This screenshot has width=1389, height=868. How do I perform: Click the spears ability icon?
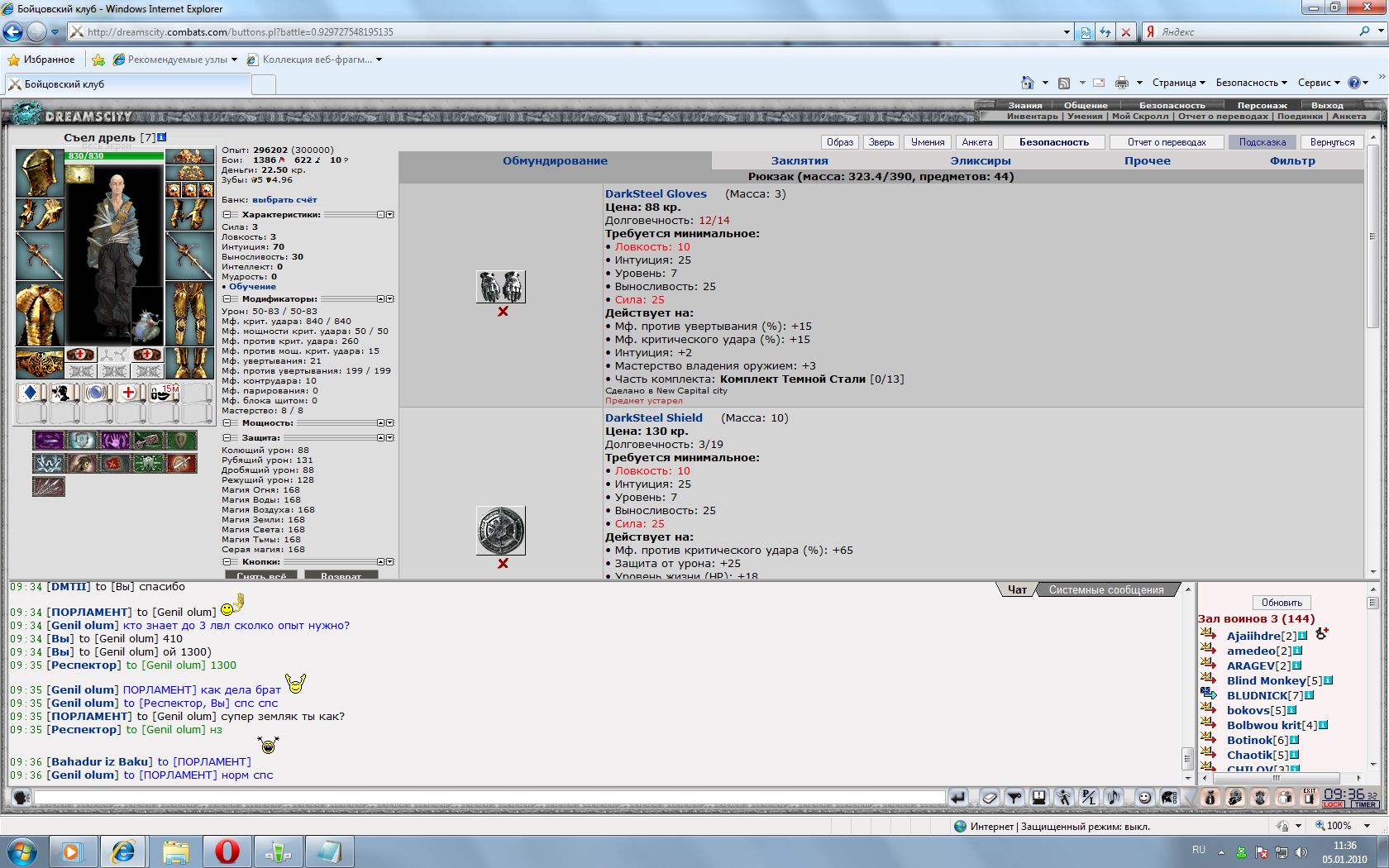[x=48, y=486]
